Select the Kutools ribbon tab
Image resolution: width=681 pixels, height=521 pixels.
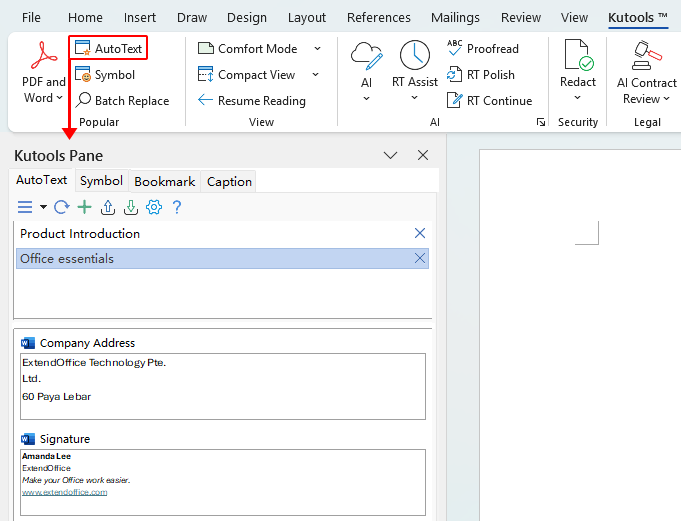pos(637,17)
